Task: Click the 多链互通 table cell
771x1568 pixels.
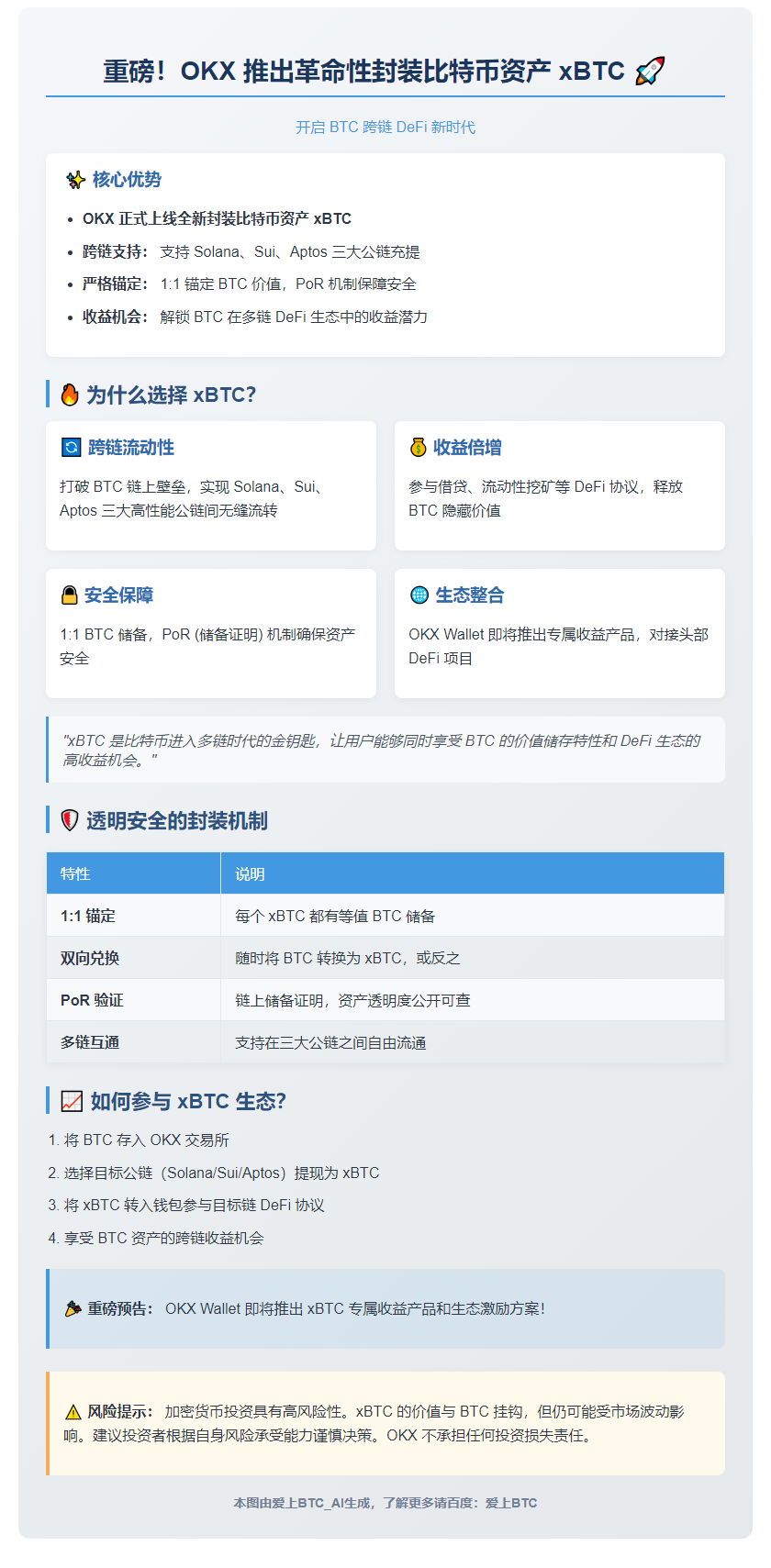Action: tap(134, 1042)
